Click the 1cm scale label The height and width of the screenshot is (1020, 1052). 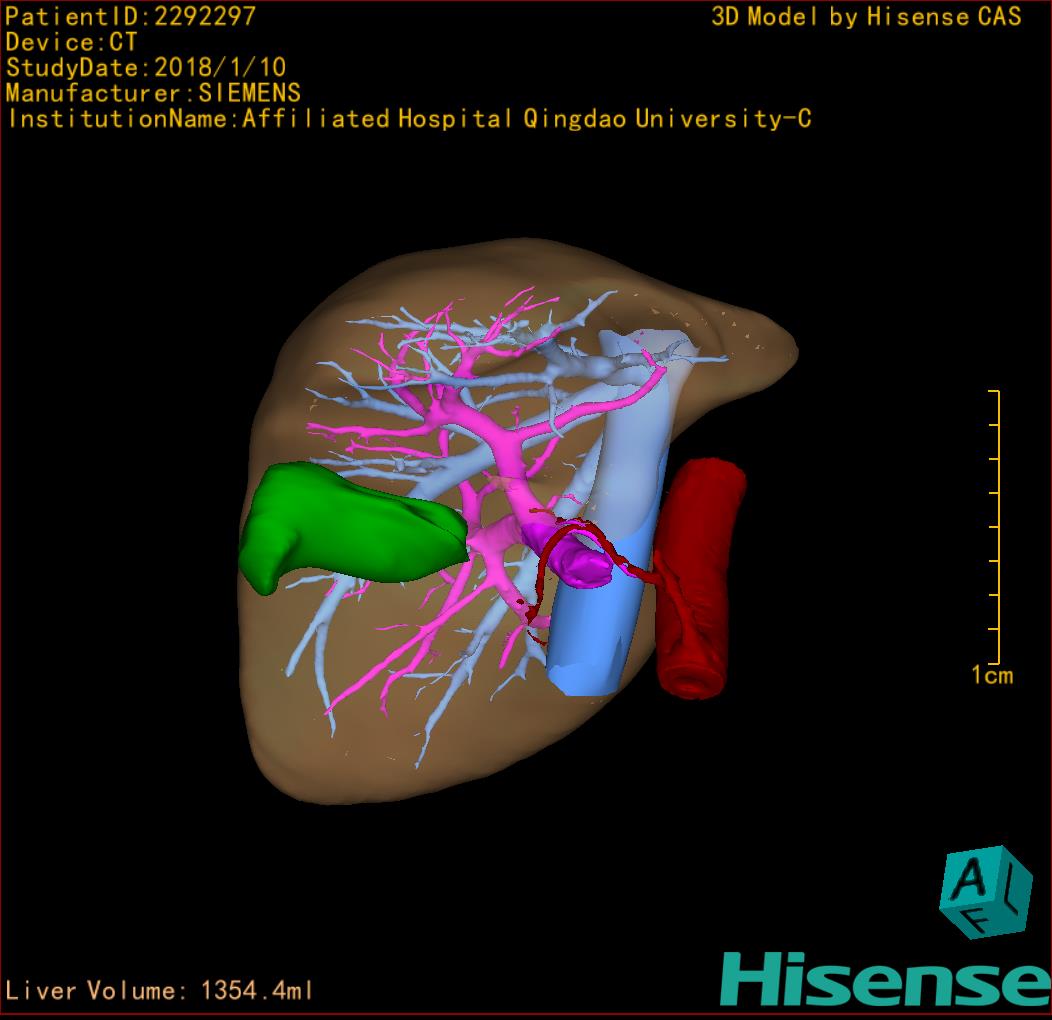click(992, 675)
